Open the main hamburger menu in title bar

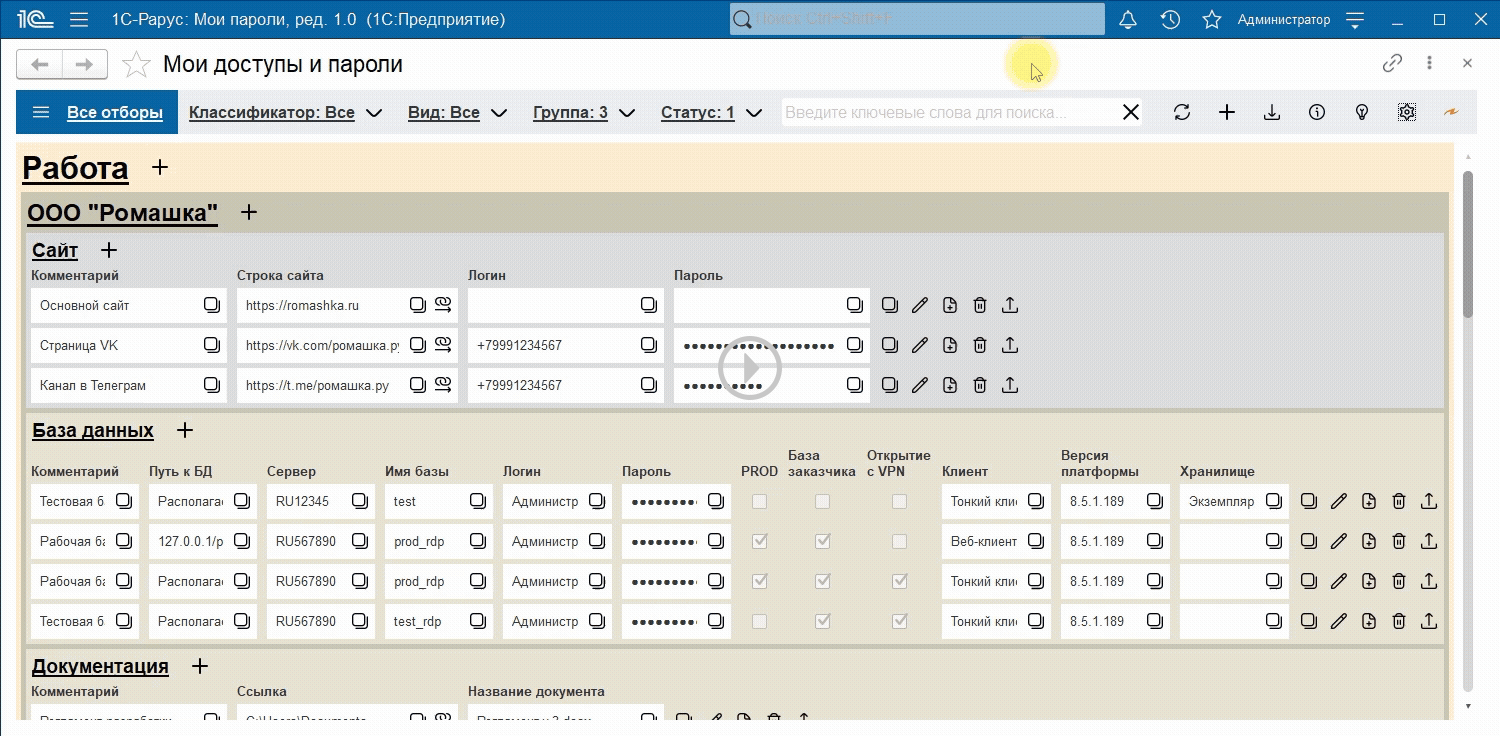point(79,20)
